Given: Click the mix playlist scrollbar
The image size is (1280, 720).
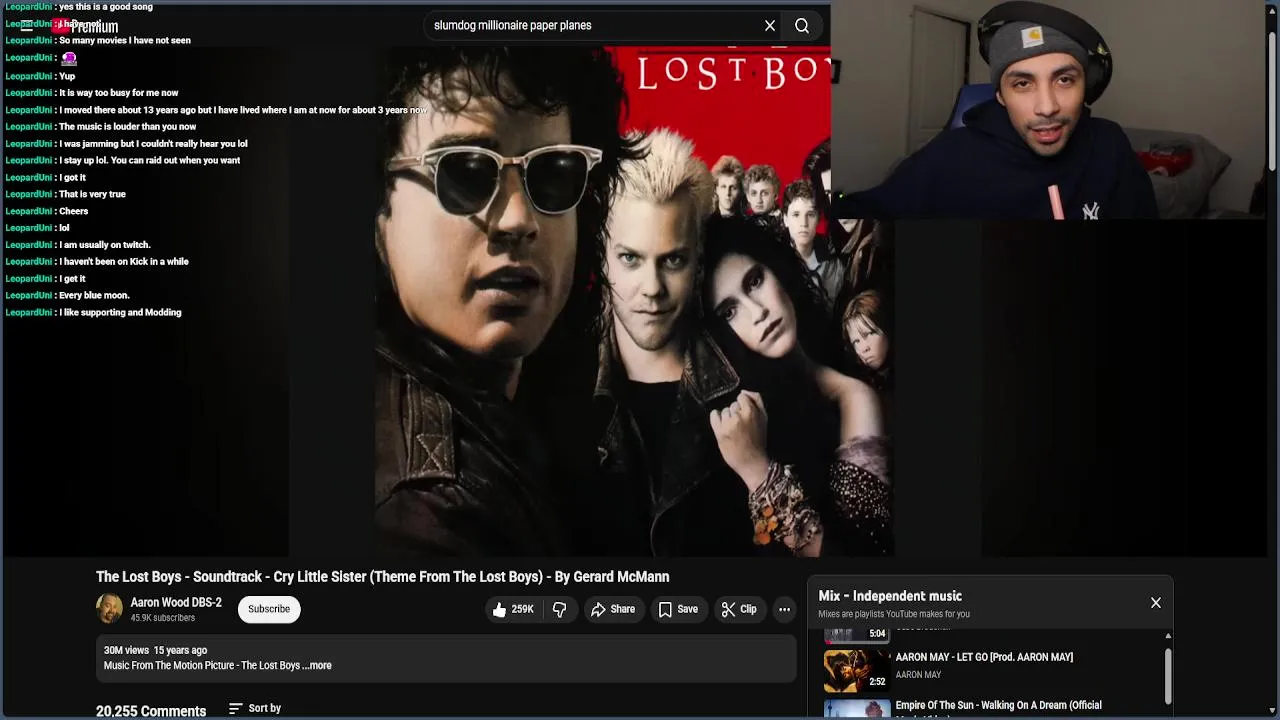Looking at the screenshot, I should pos(1167,675).
